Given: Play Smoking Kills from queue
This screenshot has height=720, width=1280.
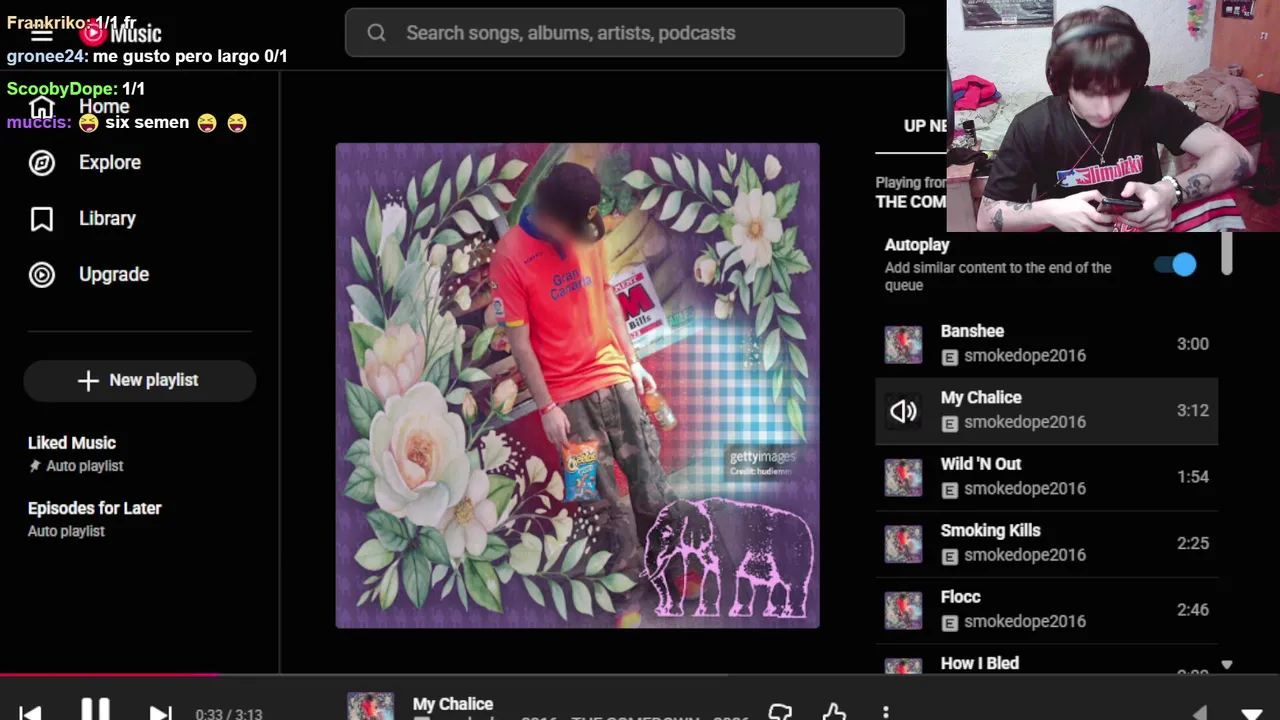Looking at the screenshot, I should click(1046, 543).
